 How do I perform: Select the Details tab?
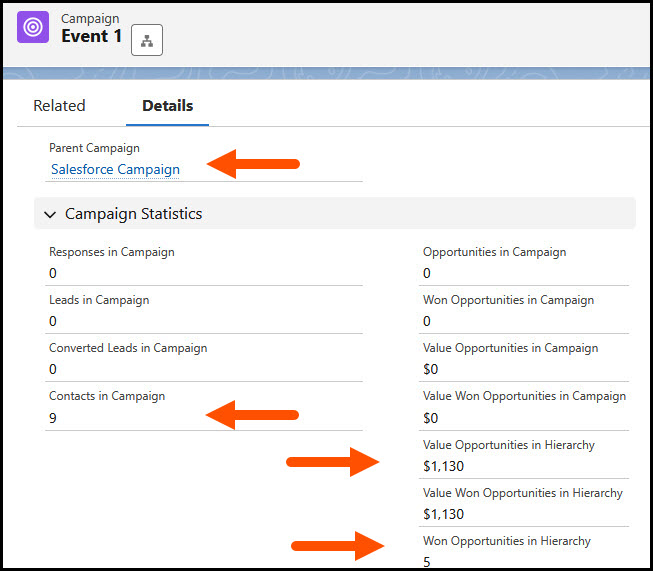167,106
